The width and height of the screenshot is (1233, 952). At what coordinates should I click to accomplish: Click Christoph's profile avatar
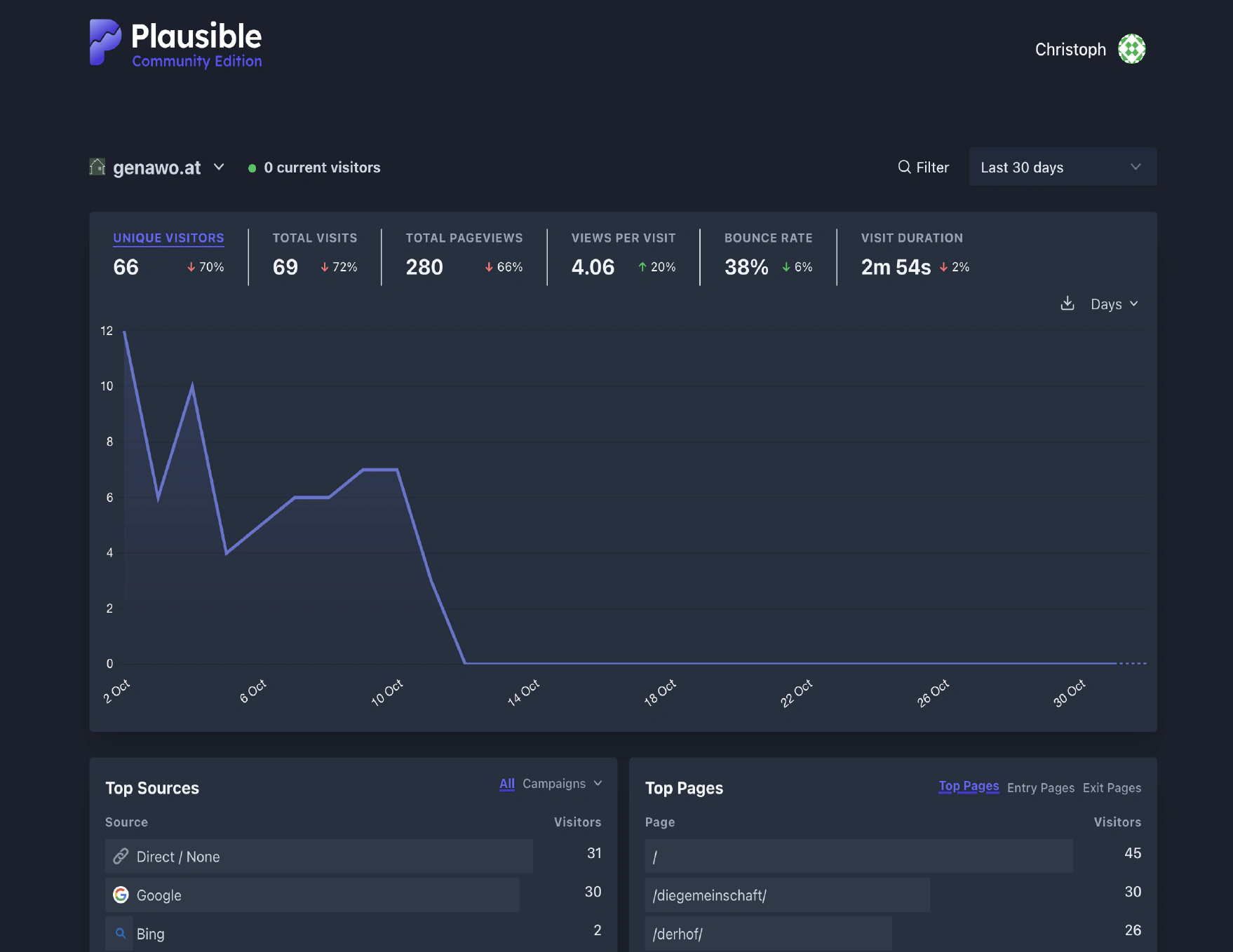1133,48
